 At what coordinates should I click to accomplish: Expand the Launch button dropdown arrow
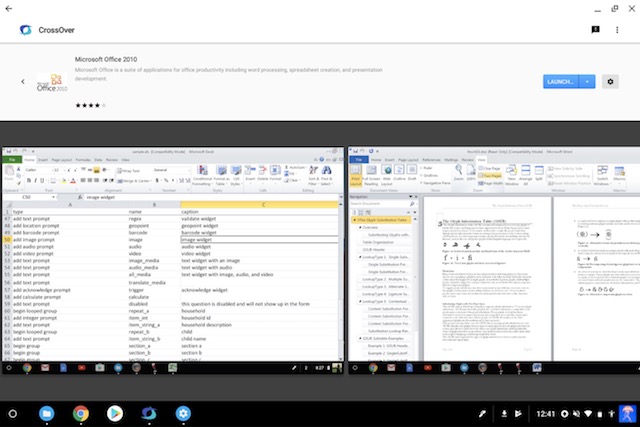tap(587, 82)
